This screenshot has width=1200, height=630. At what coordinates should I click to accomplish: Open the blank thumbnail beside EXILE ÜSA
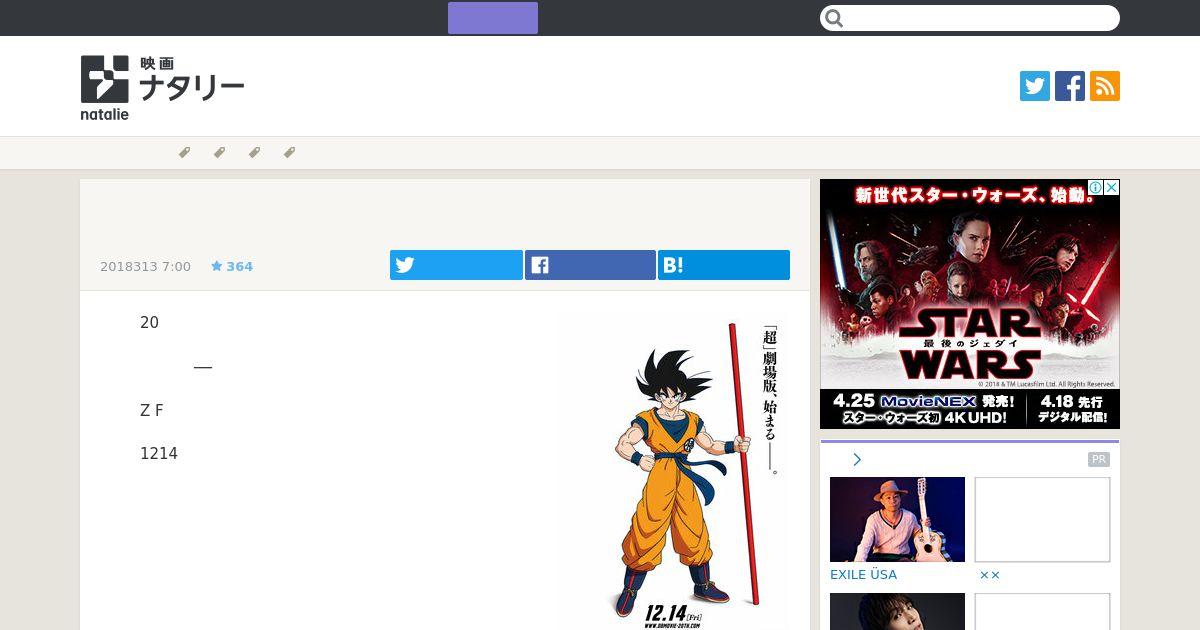pos(1042,519)
